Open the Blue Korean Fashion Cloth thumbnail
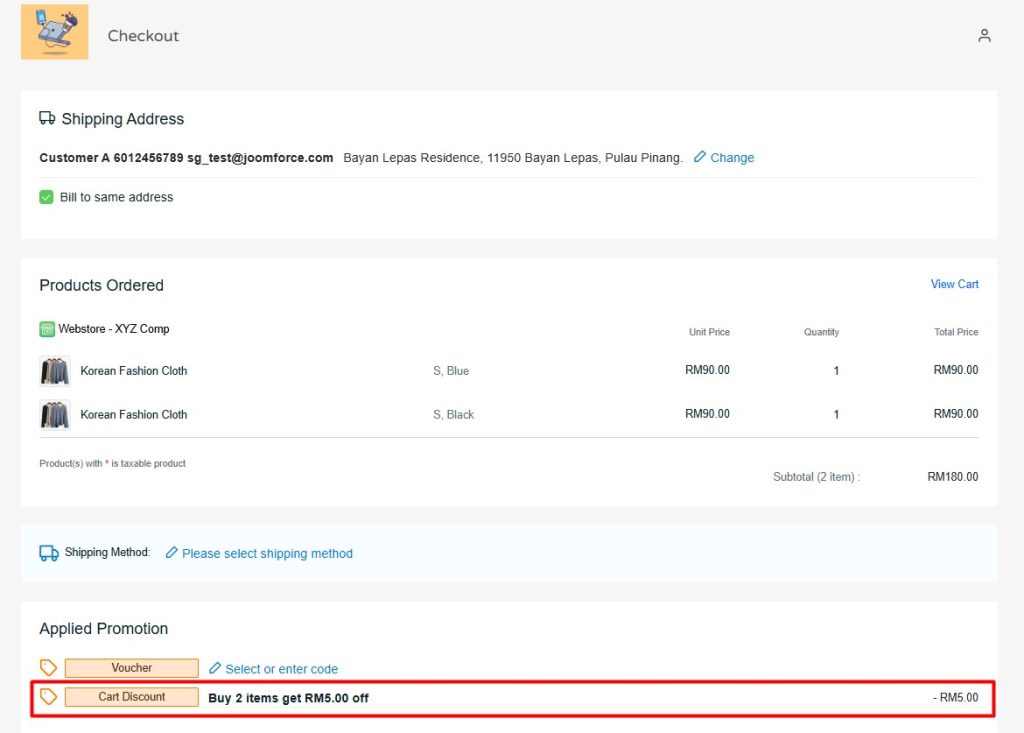Image resolution: width=1024 pixels, height=733 pixels. (55, 371)
